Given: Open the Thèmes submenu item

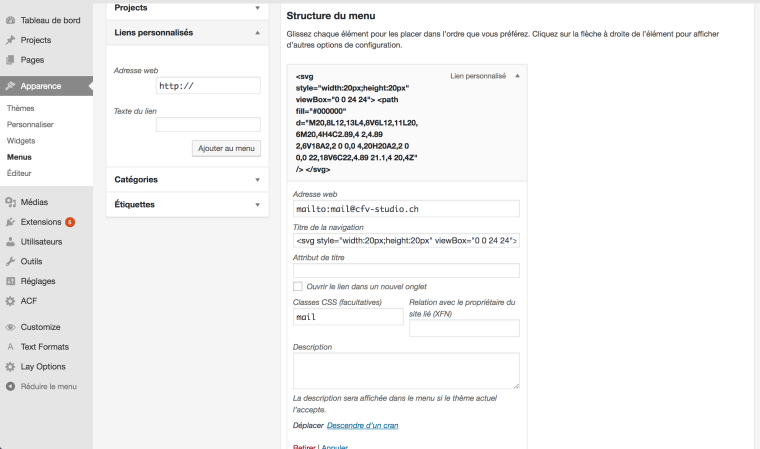Looking at the screenshot, I should click(21, 108).
